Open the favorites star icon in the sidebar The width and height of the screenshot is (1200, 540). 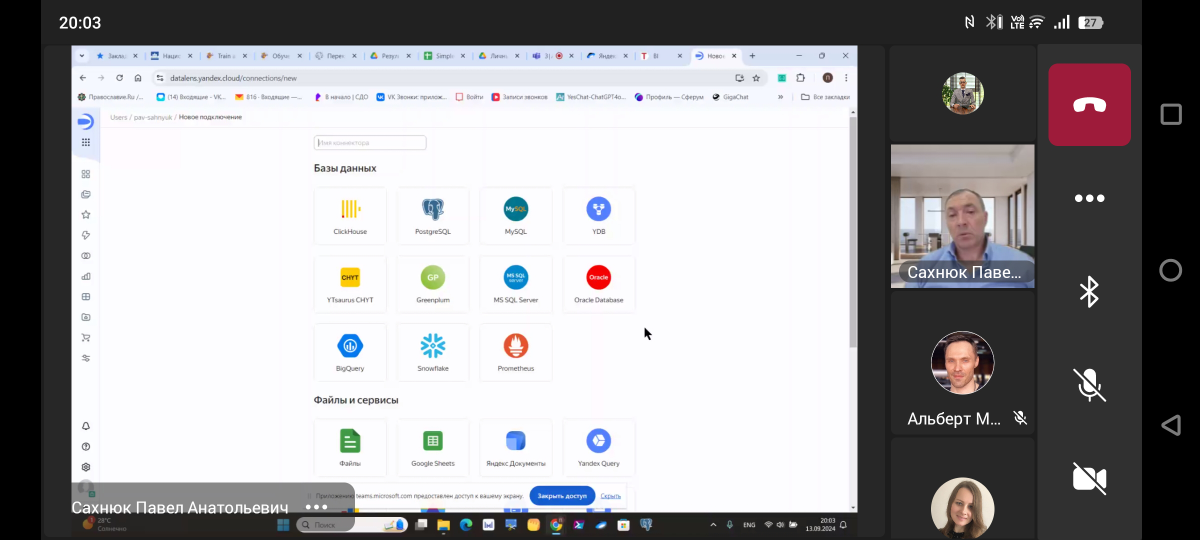pyautogui.click(x=86, y=214)
